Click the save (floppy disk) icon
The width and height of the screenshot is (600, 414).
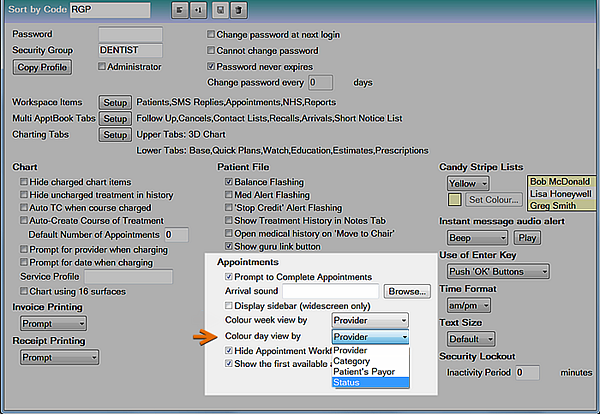pyautogui.click(x=220, y=10)
